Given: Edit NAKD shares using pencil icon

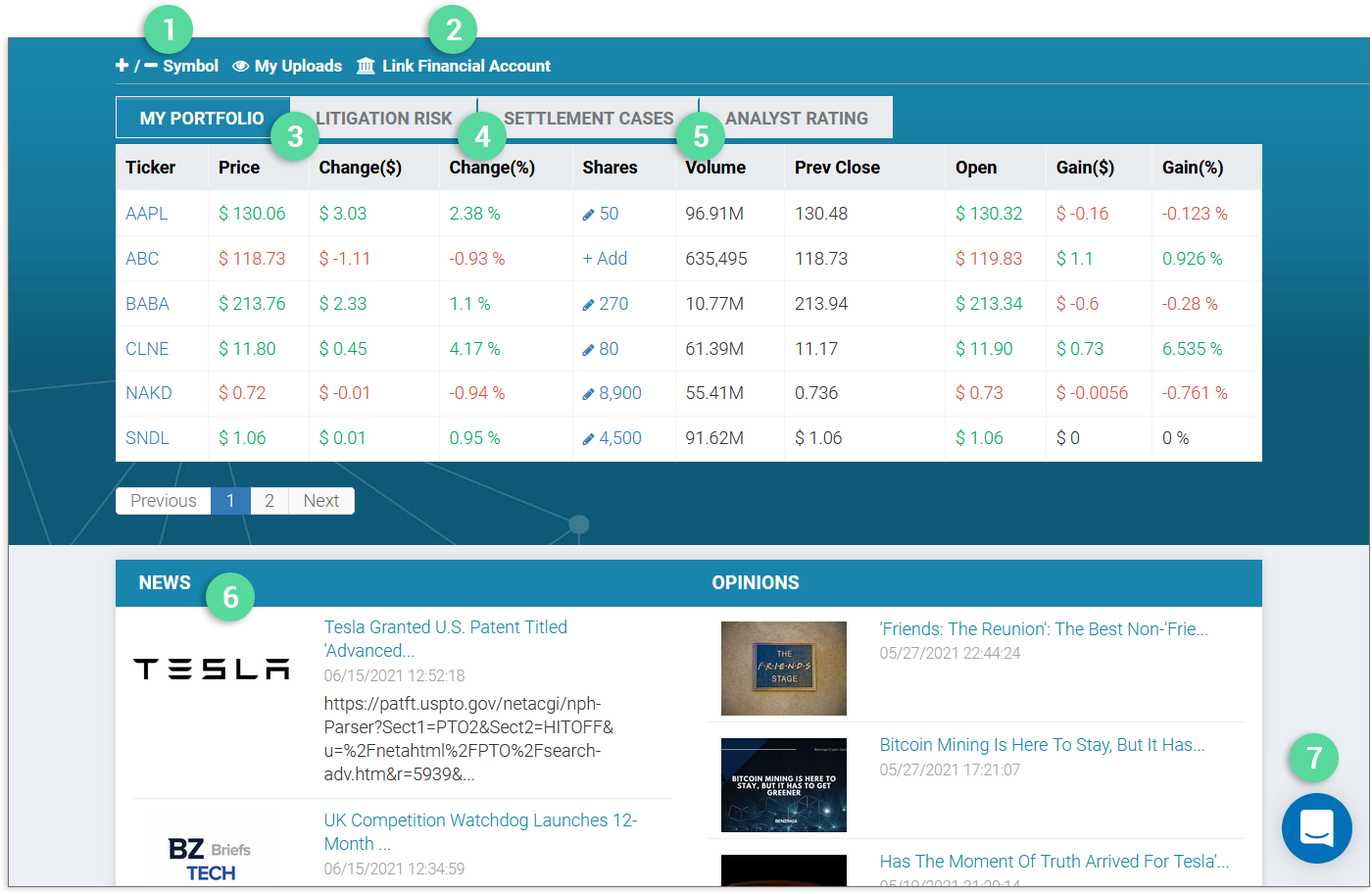Looking at the screenshot, I should (588, 394).
